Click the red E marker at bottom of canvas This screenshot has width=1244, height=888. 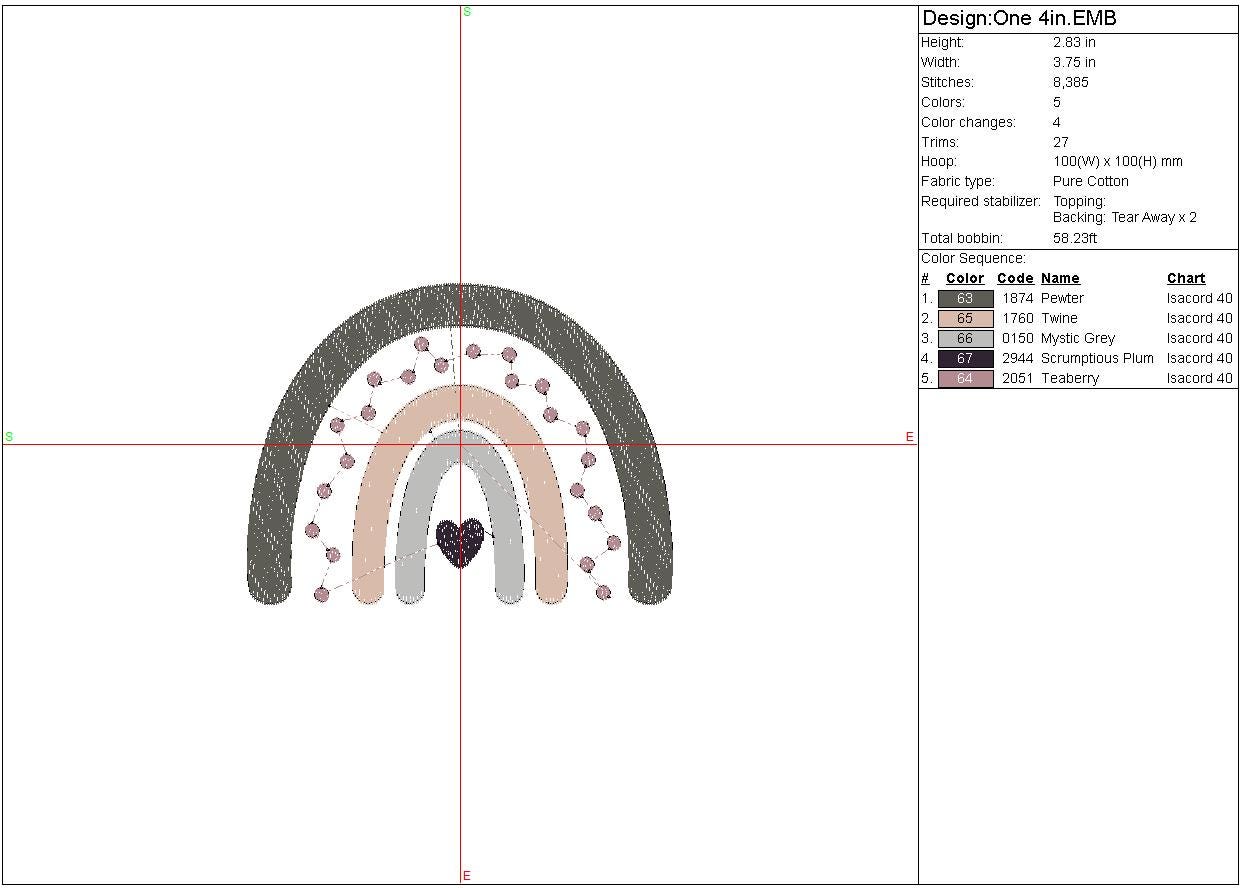(466, 876)
